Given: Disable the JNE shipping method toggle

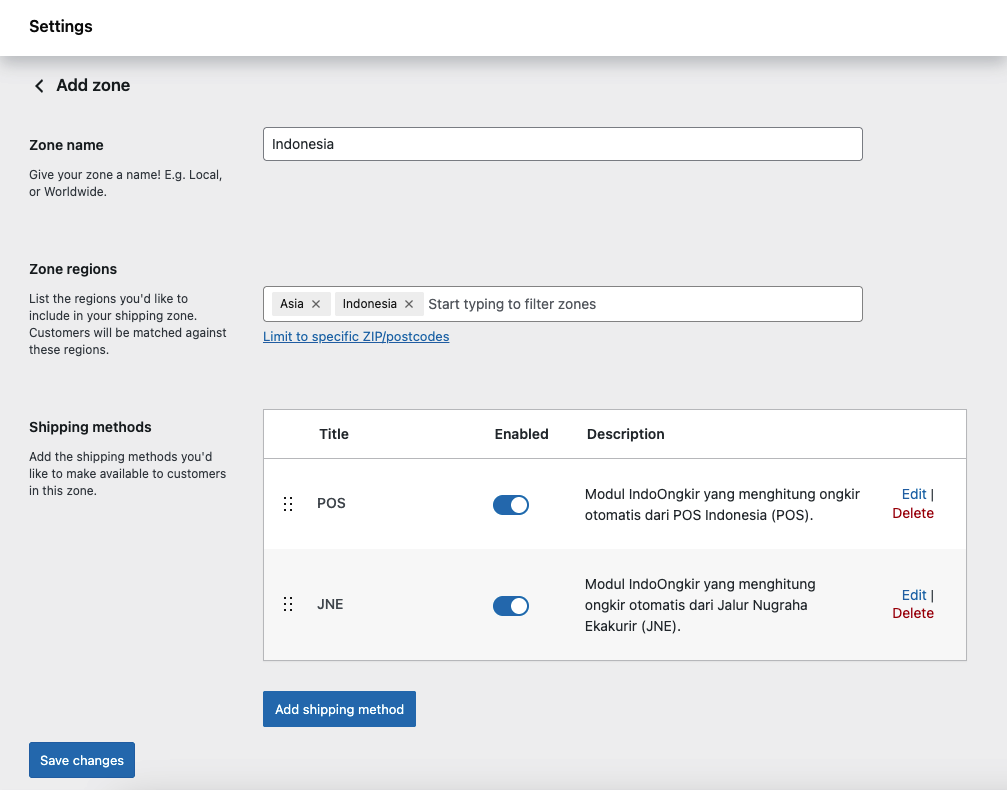Looking at the screenshot, I should click(x=510, y=605).
